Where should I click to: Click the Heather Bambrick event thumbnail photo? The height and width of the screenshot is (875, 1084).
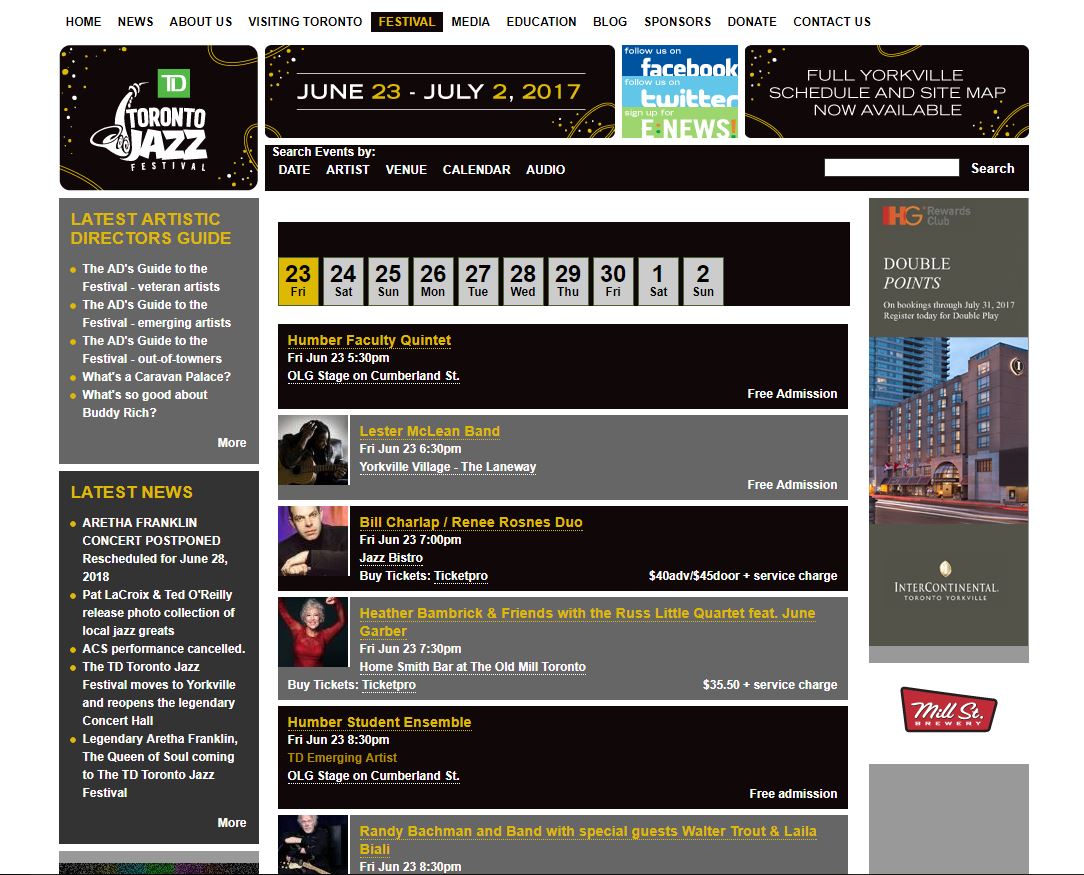(313, 632)
